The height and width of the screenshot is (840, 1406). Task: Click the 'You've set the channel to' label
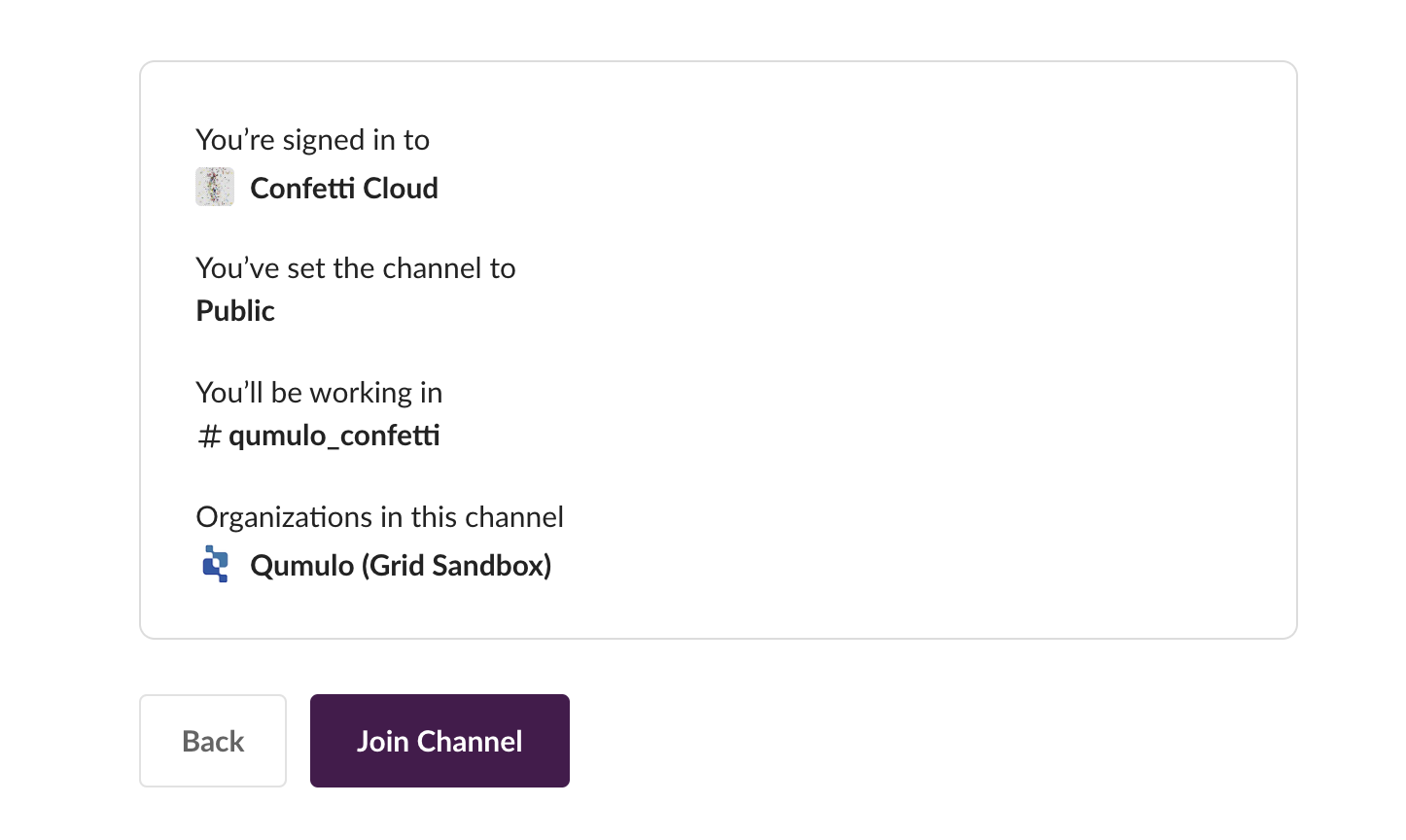(x=356, y=268)
